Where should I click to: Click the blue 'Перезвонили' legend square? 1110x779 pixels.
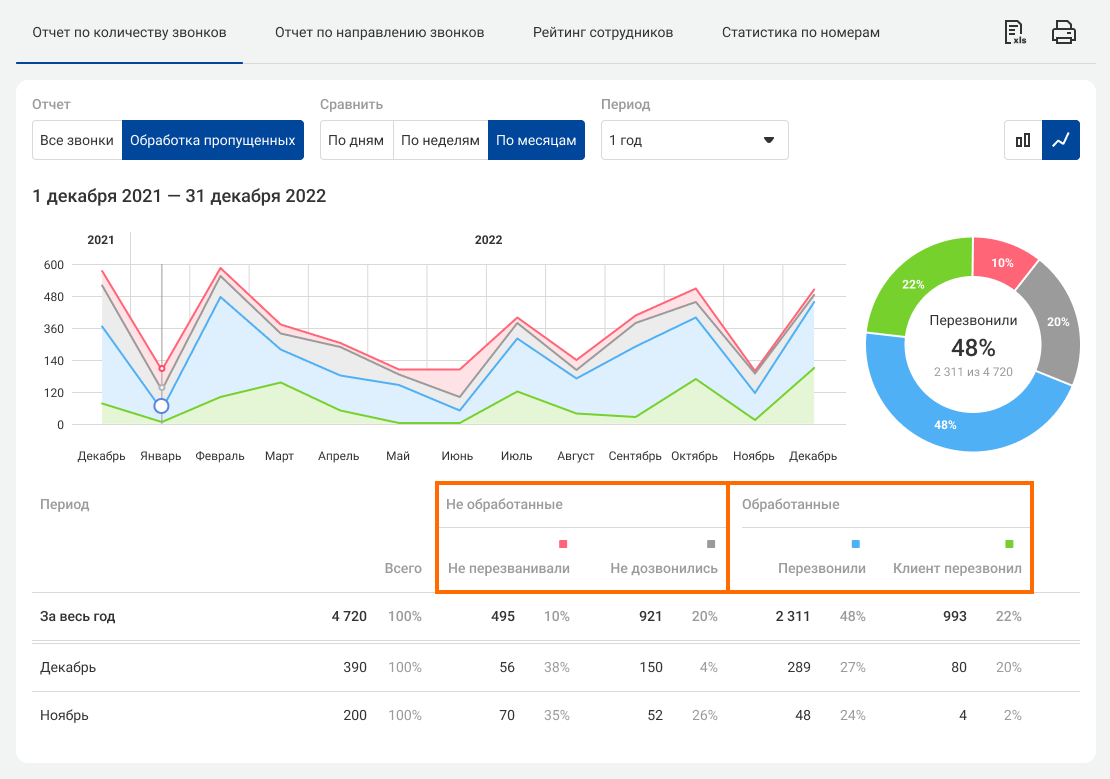[856, 544]
